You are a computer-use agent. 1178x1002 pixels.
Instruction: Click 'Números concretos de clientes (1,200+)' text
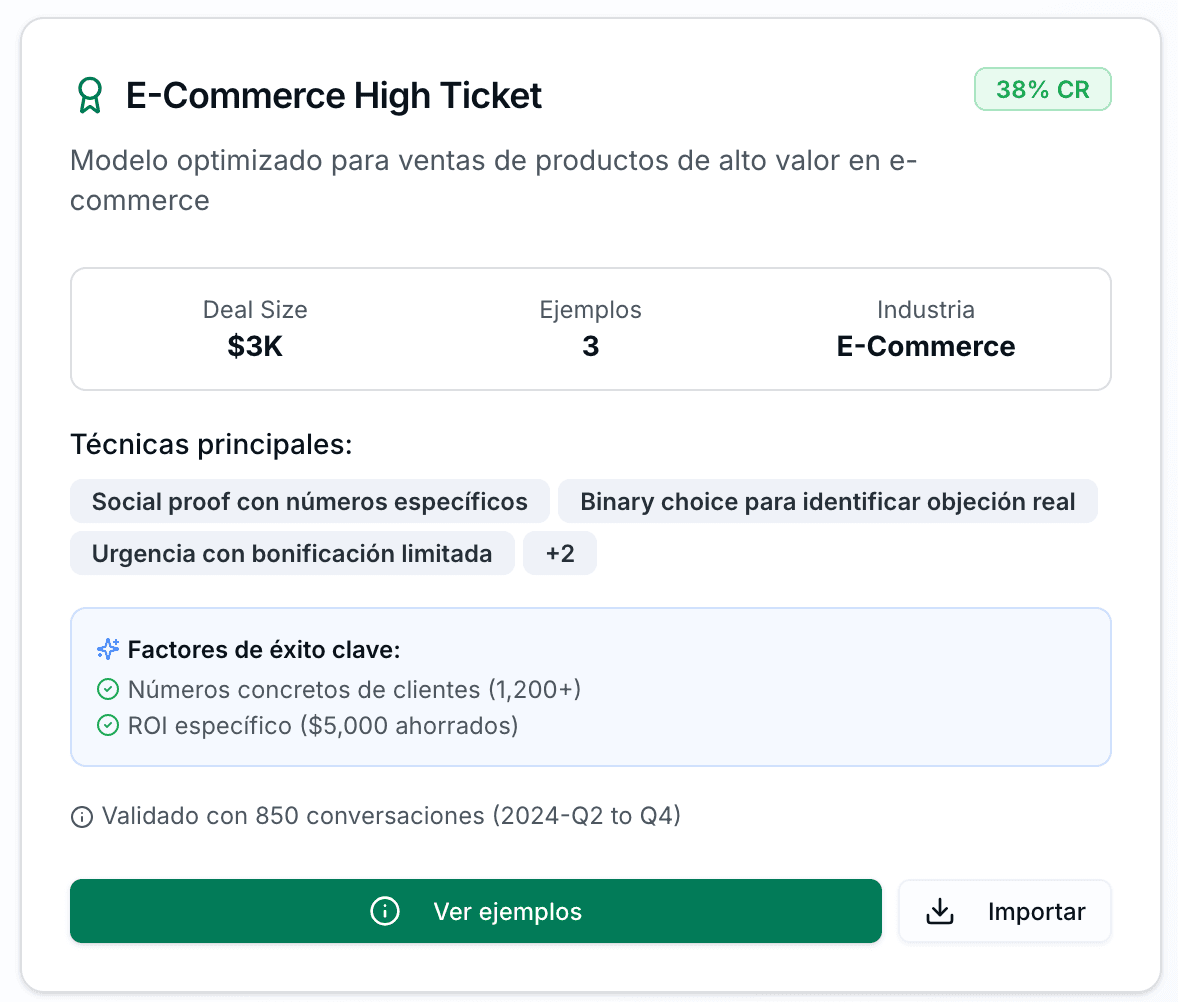[x=355, y=689]
